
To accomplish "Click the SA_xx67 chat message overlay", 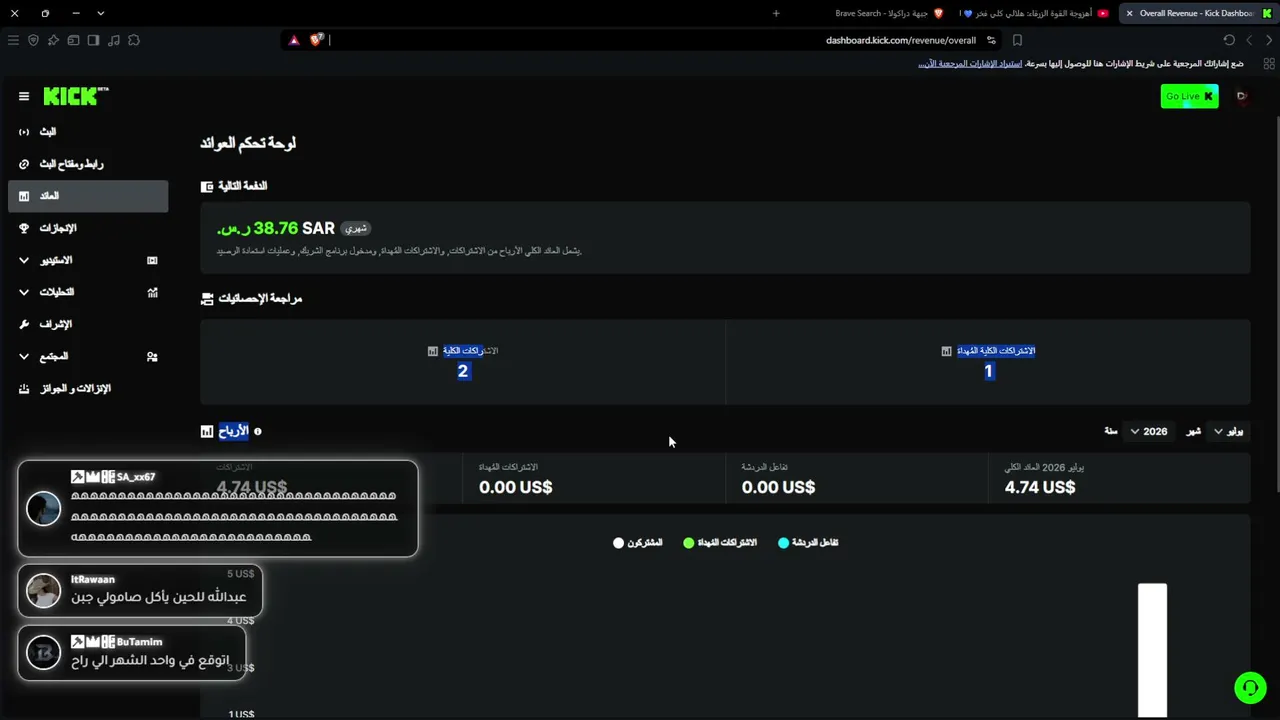I will click(x=218, y=508).
